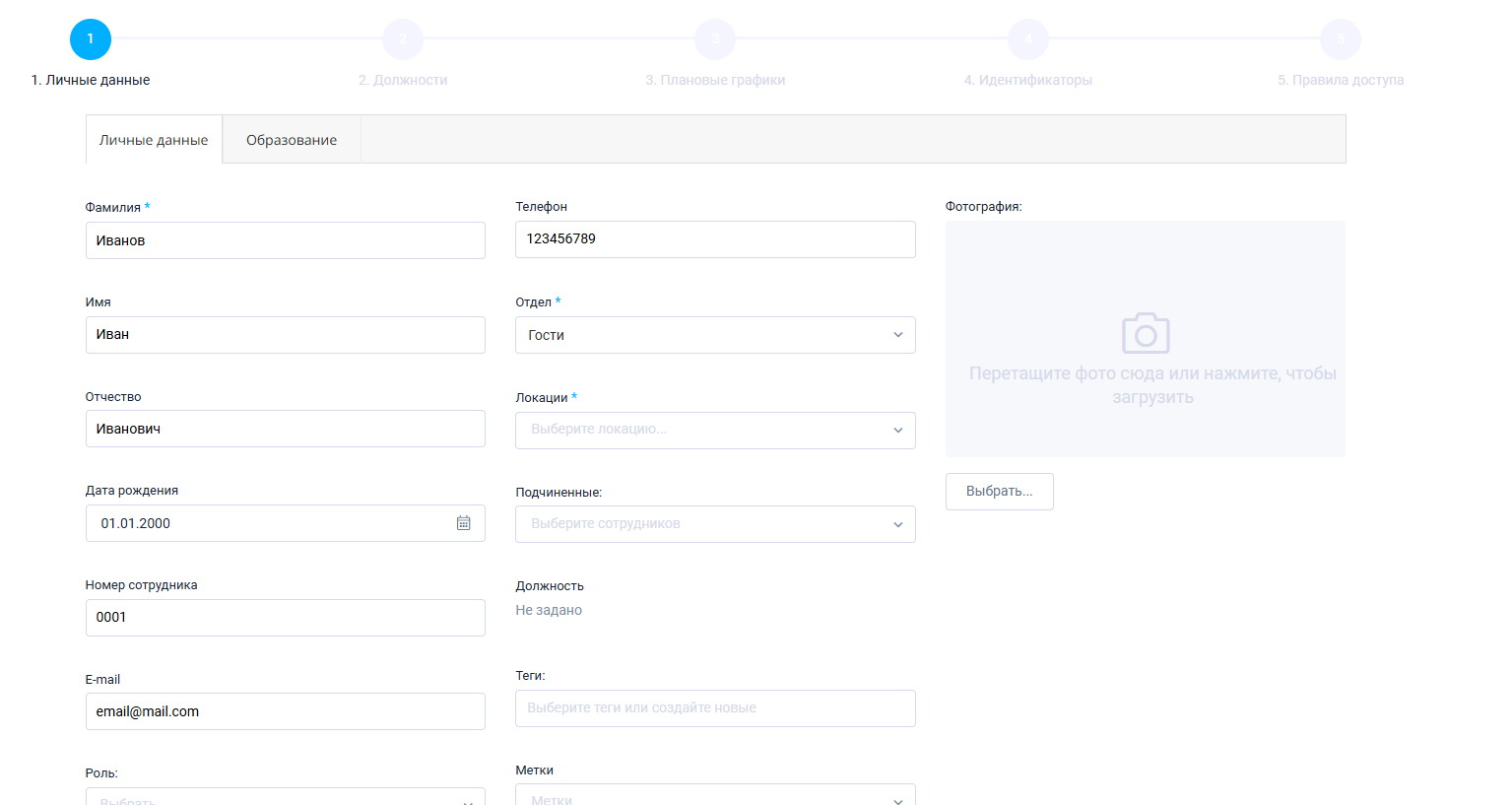Image resolution: width=1512 pixels, height=805 pixels.
Task: Click the E-mail input field
Action: (x=285, y=711)
